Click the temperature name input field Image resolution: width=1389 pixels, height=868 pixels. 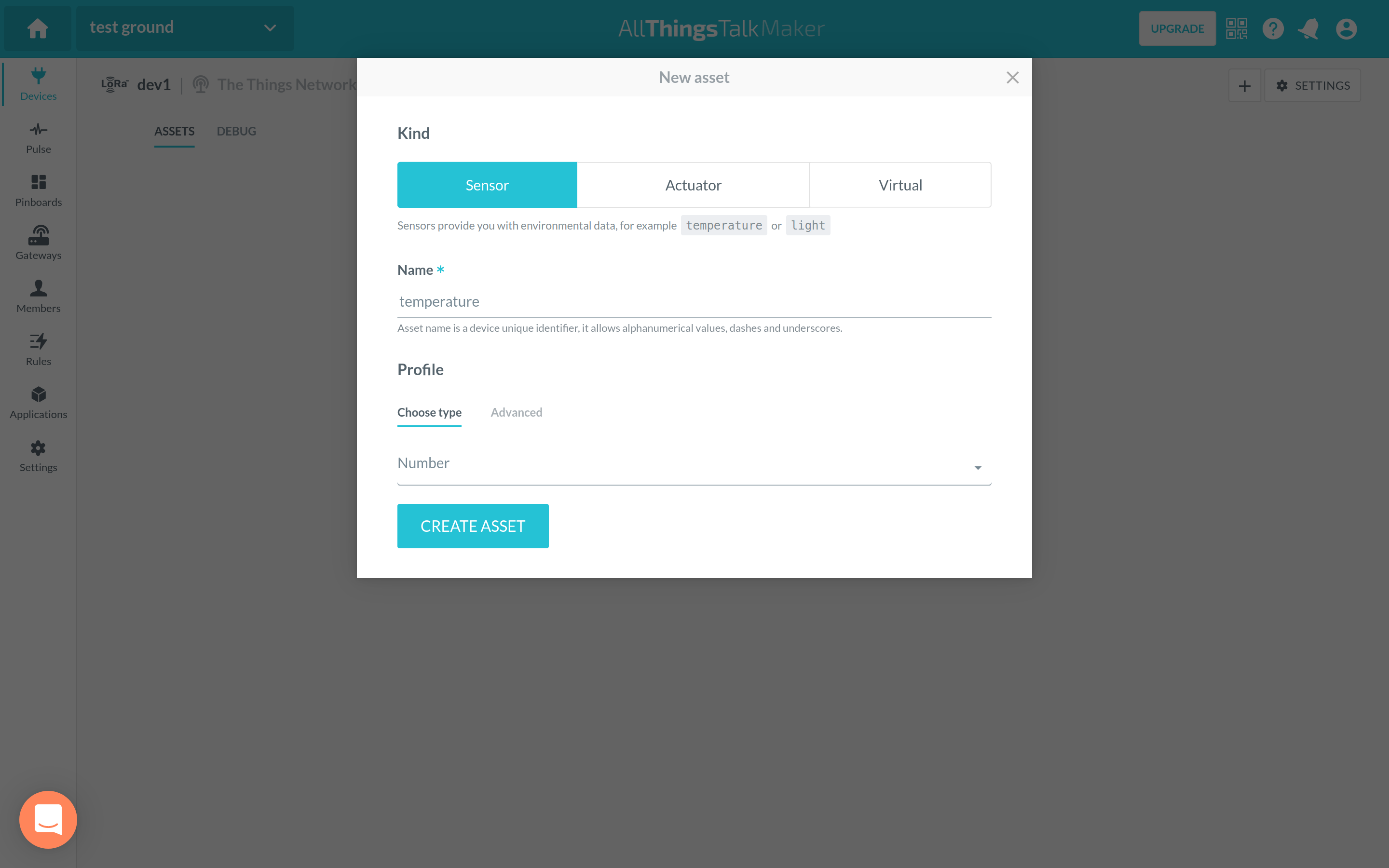693,300
